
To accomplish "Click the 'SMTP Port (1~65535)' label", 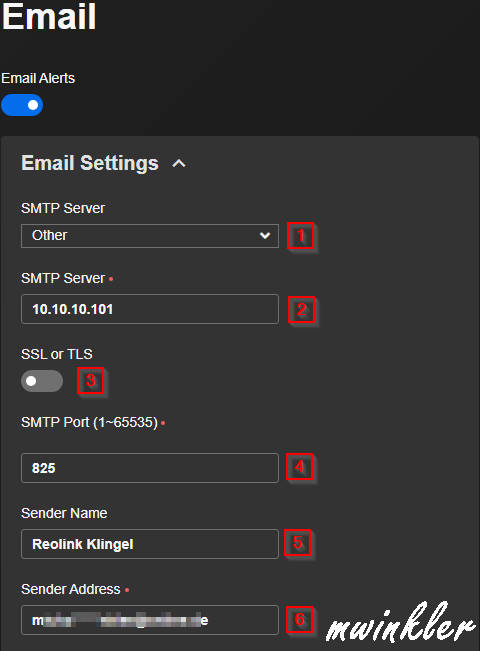I will (90, 423).
